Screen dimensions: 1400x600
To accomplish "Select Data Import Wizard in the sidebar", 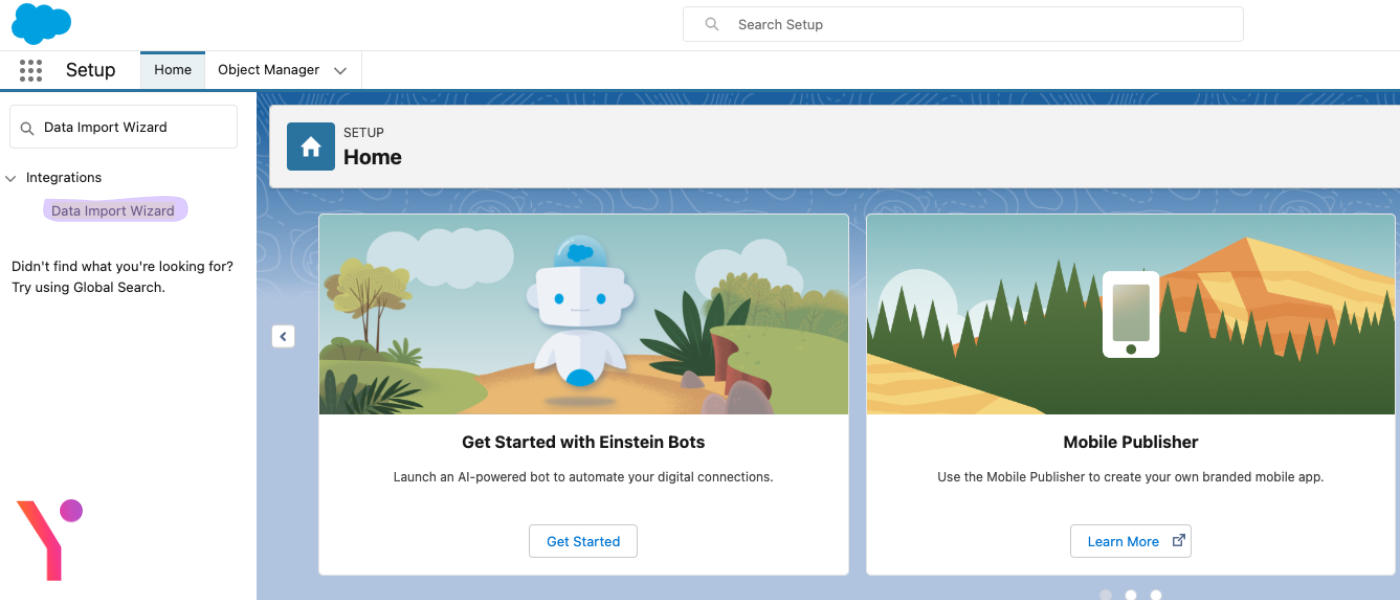I will click(x=114, y=209).
